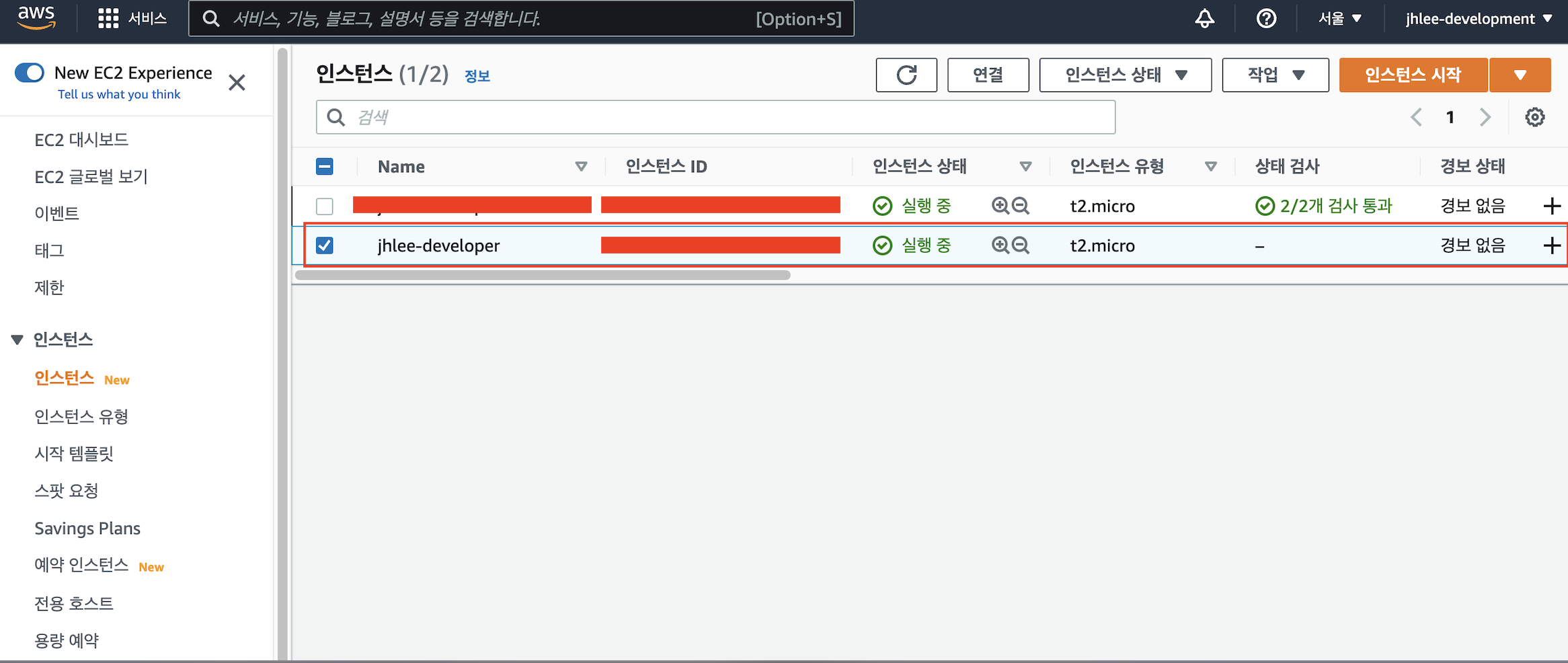
Task: Zoom-in filter icon in jhlee-developer row
Action: click(1000, 245)
